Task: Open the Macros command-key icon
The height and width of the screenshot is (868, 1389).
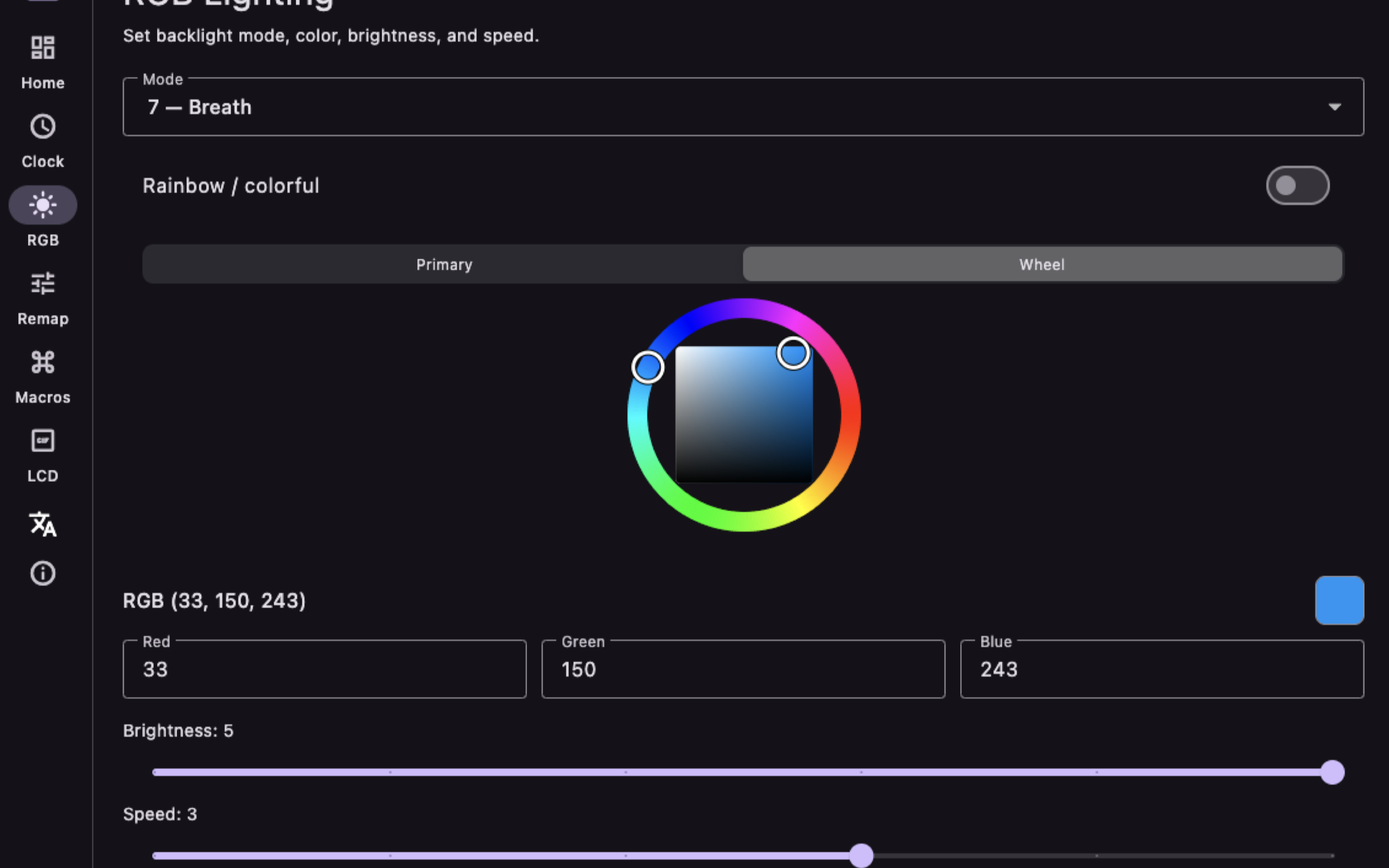Action: click(x=42, y=362)
